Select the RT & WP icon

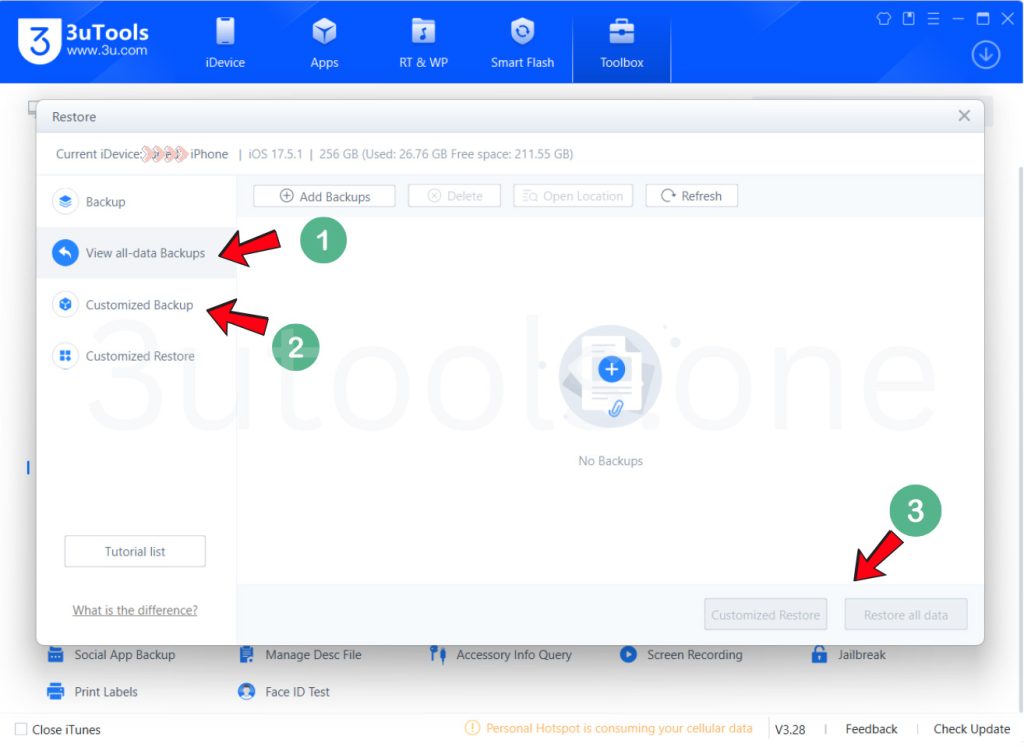click(x=423, y=40)
